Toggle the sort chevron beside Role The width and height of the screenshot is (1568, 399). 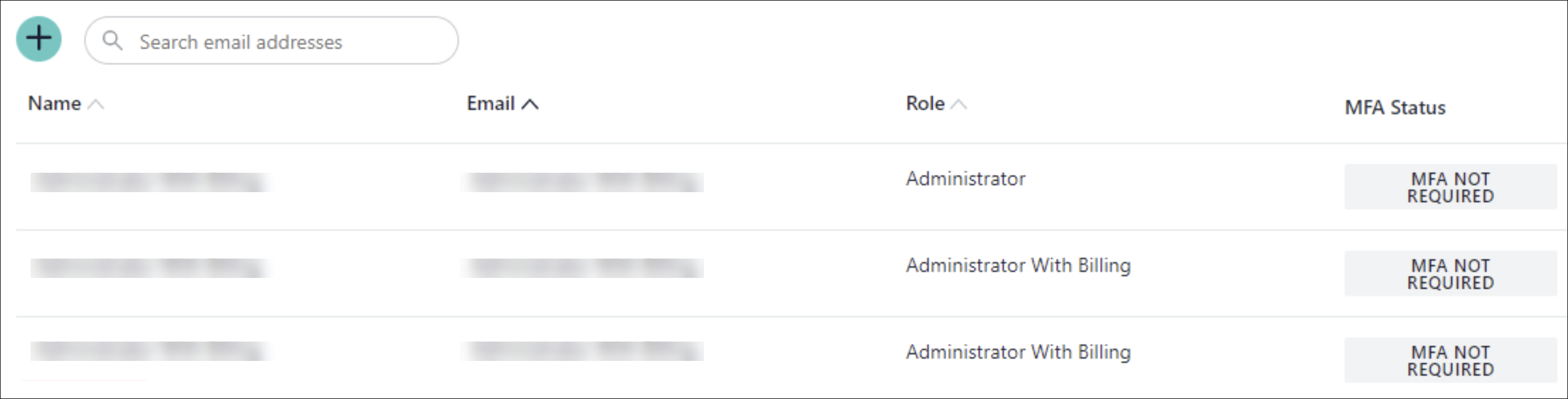(959, 105)
